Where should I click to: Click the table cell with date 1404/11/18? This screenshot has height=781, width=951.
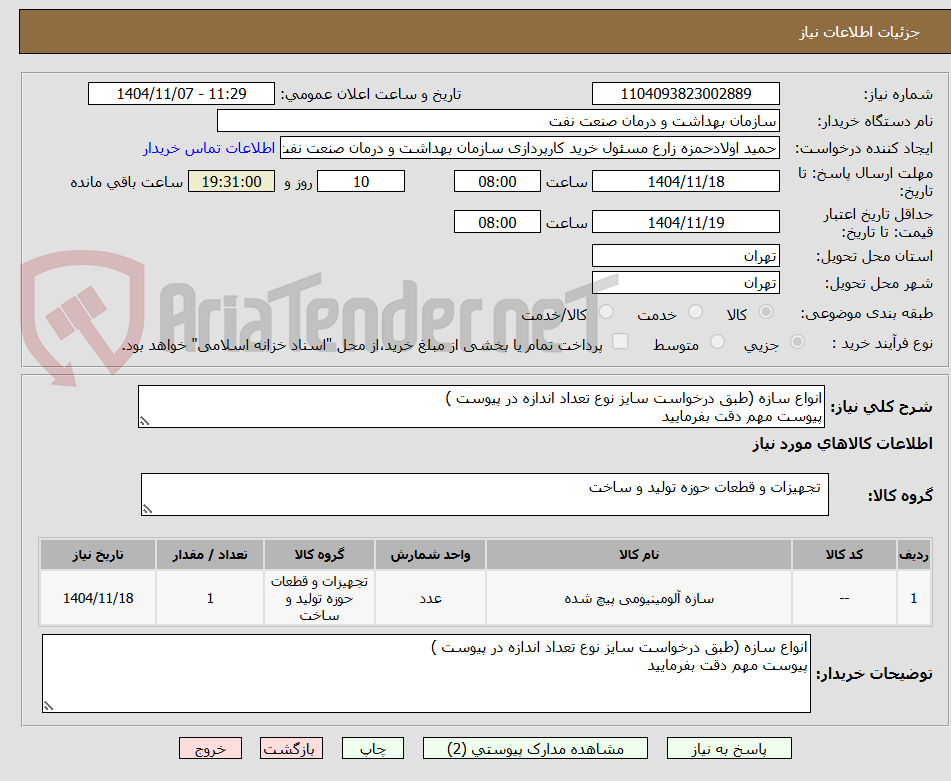pyautogui.click(x=98, y=598)
